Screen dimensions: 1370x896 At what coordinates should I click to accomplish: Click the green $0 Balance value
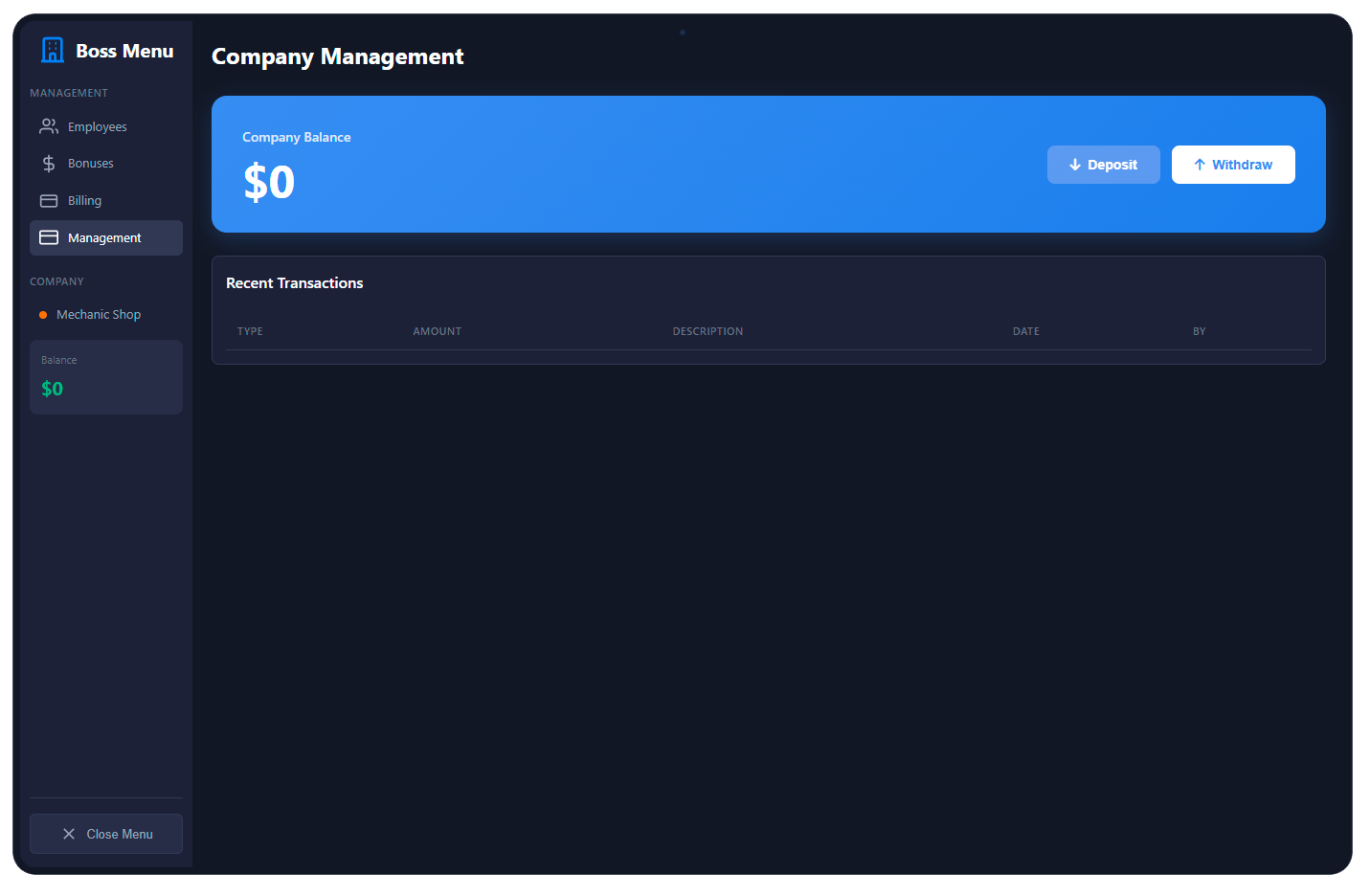point(52,389)
